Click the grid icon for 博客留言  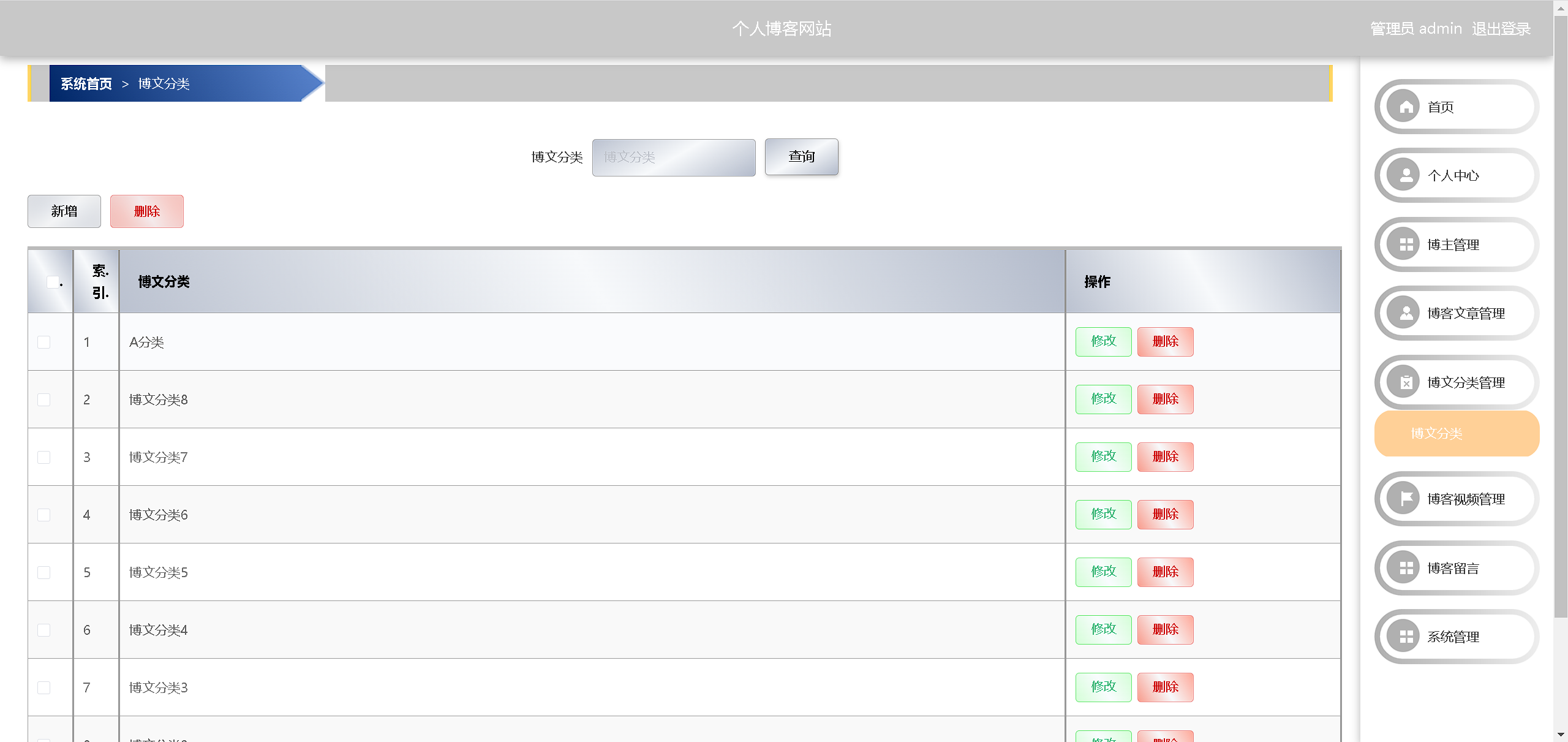point(1406,568)
